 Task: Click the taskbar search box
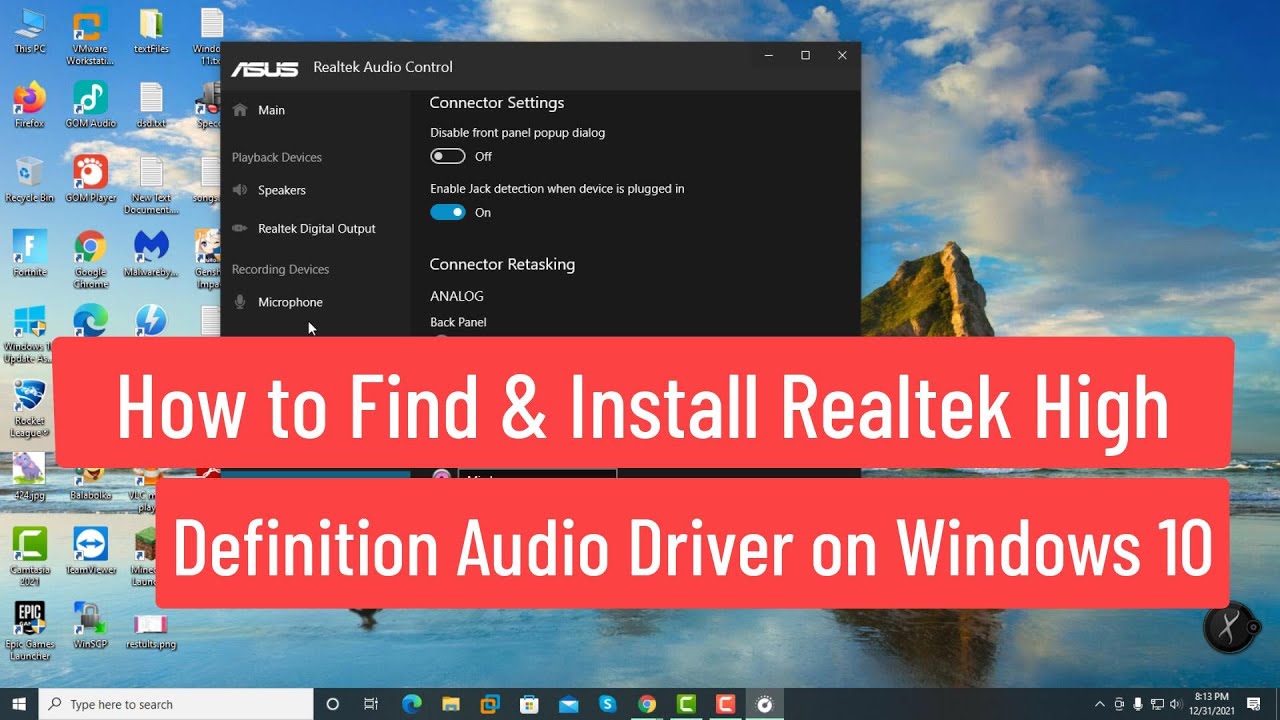pyautogui.click(x=177, y=704)
